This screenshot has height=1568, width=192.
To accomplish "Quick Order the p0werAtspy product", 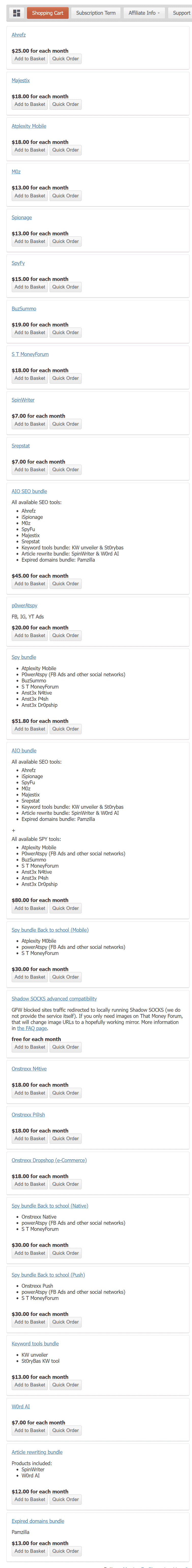I will click(66, 636).
